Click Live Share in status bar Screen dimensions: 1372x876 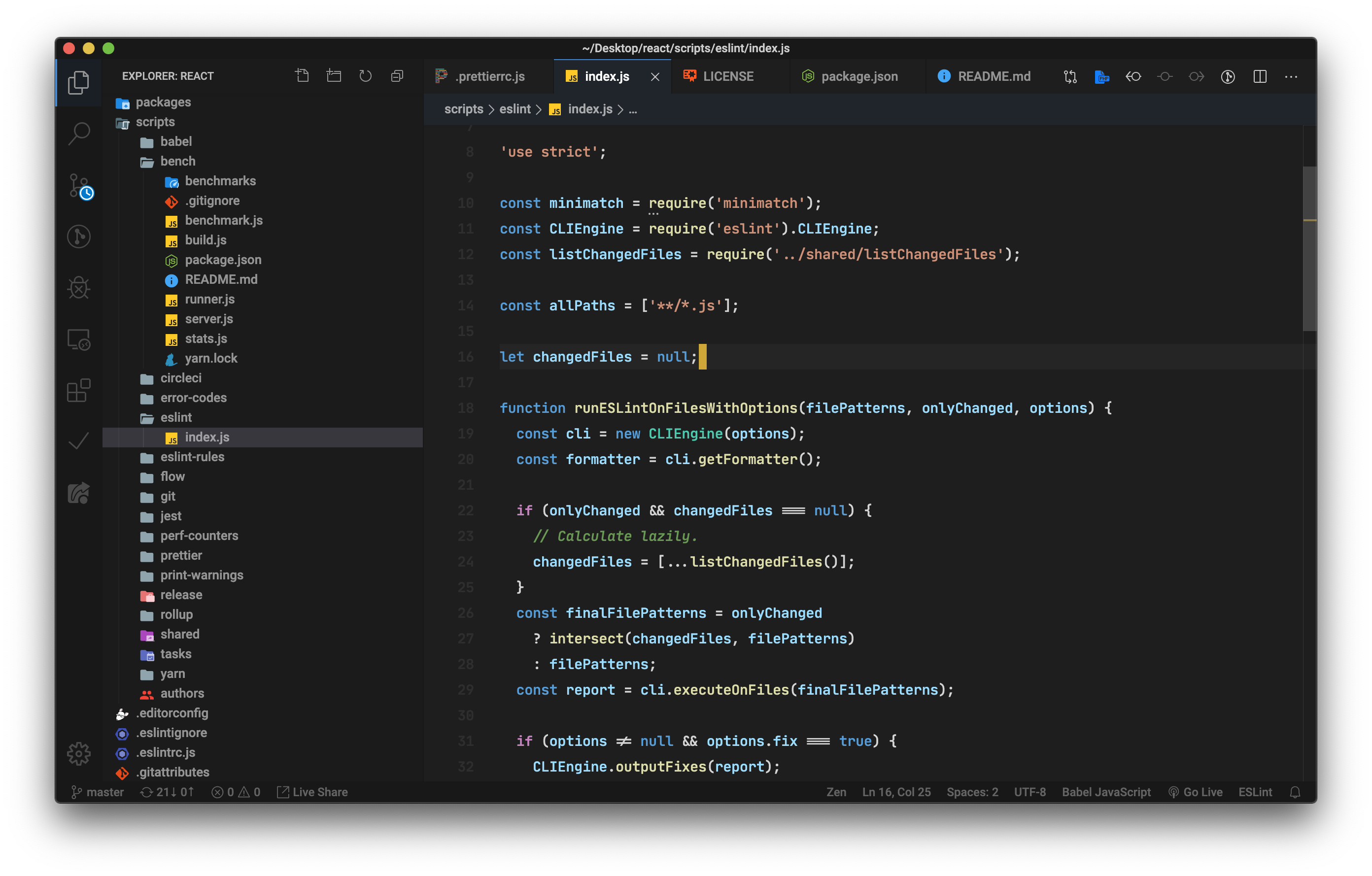click(x=312, y=792)
